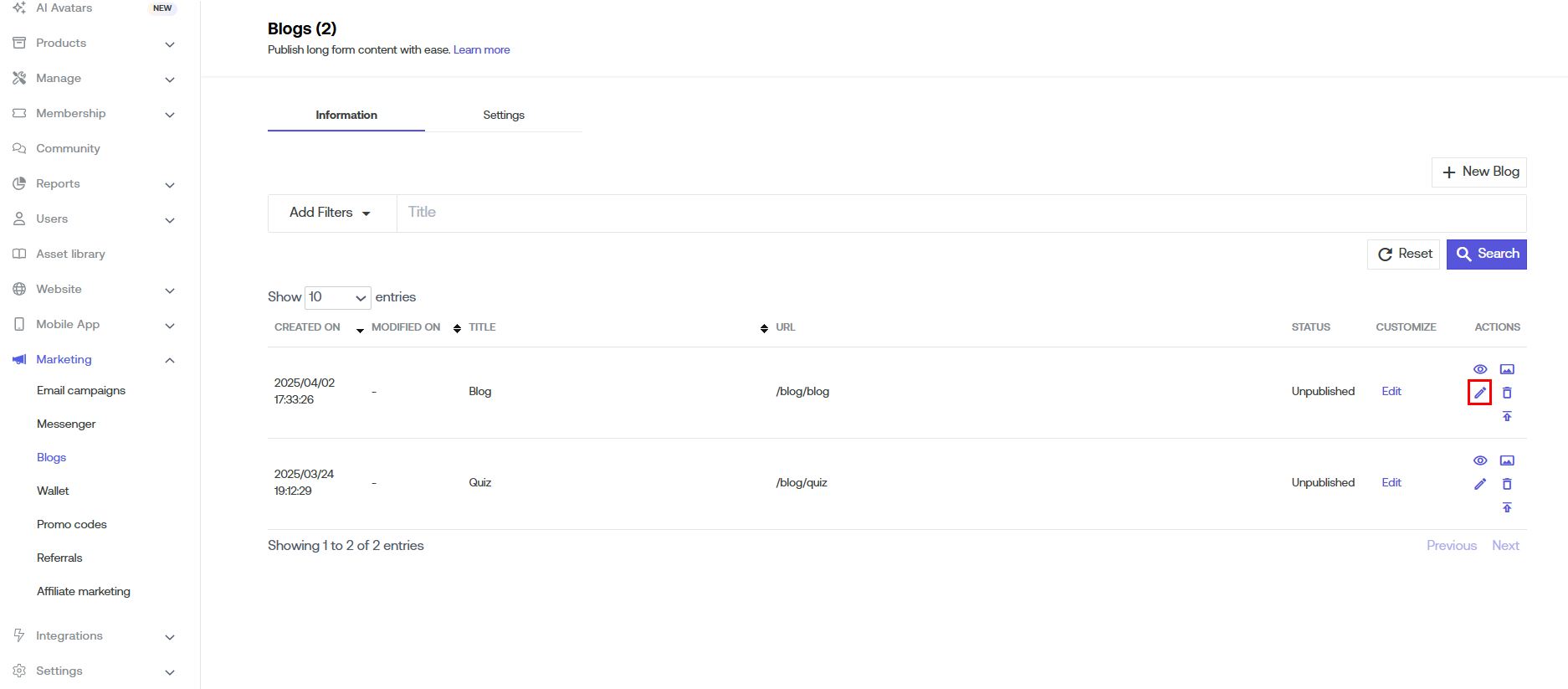
Task: Click the New Blog button
Action: 1479,172
